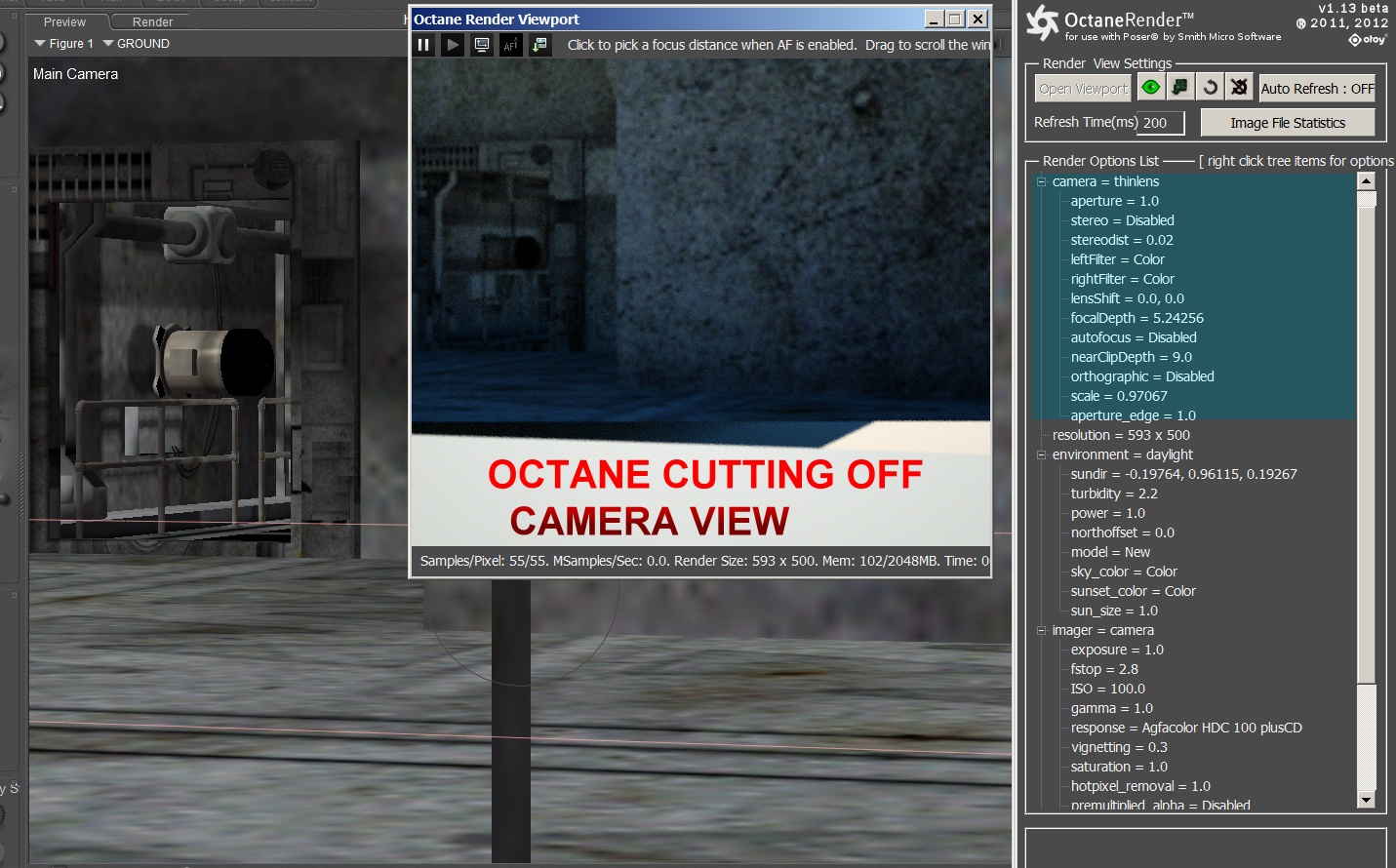Select the turbidity = 2.2 item
Image resolution: width=1396 pixels, height=868 pixels.
pos(1114,493)
